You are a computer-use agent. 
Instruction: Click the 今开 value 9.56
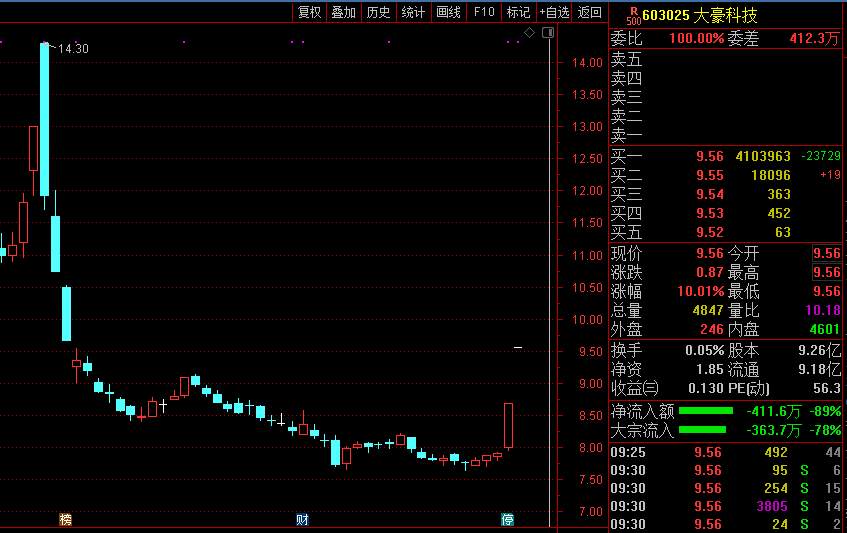coord(826,253)
